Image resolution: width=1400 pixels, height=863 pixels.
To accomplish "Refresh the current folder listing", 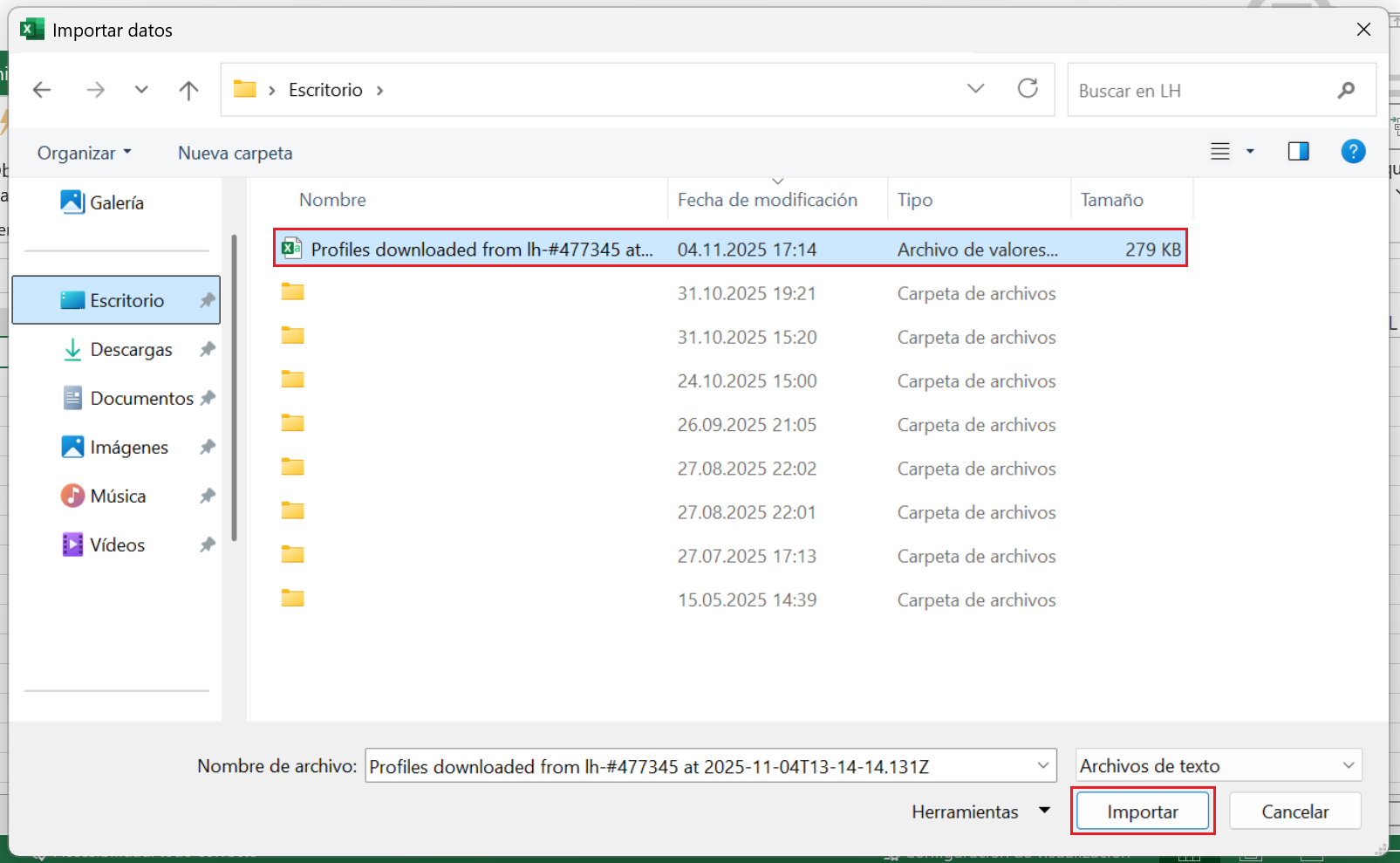I will click(1028, 89).
